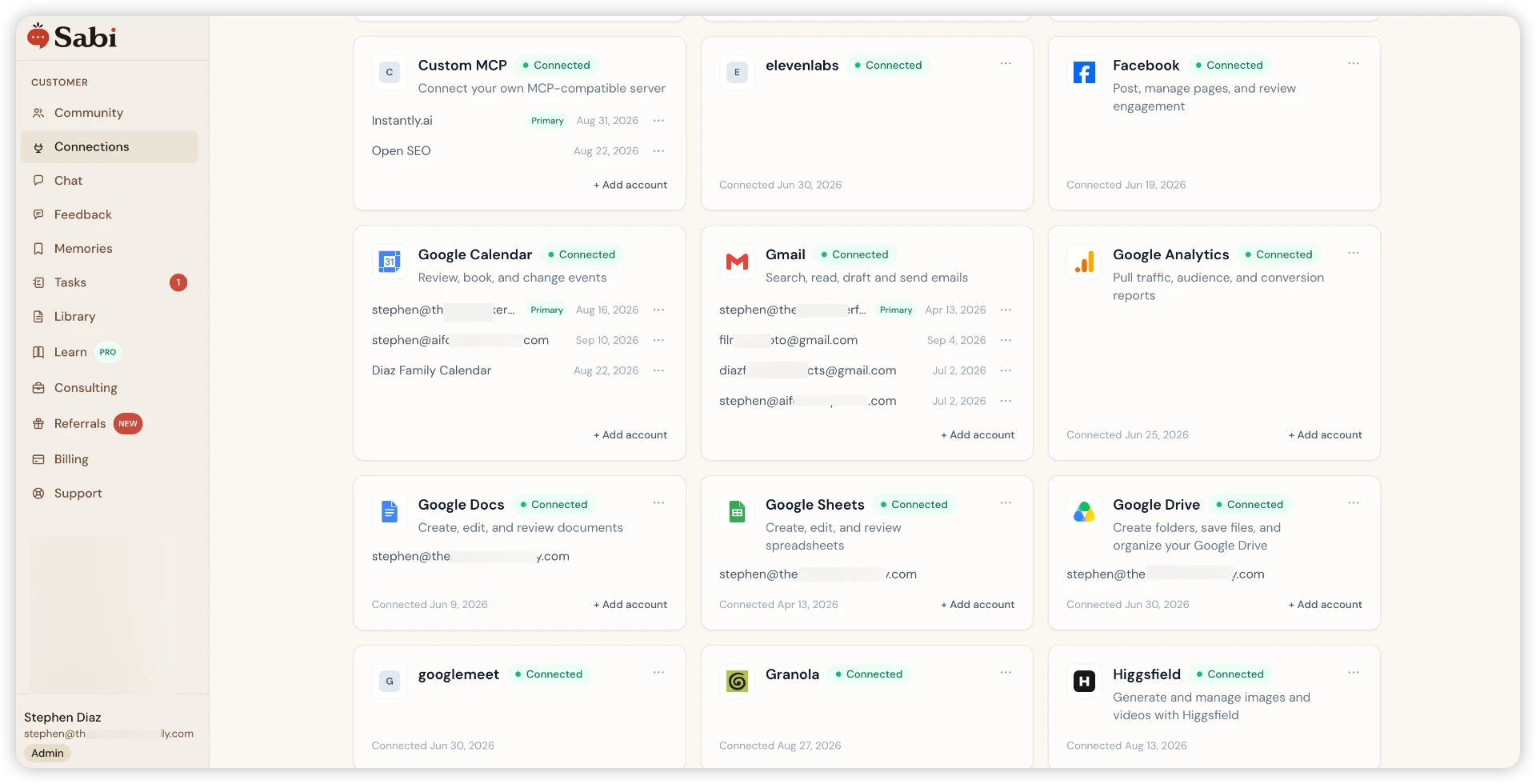Open Tasks with one notification
1536x784 pixels.
[110, 282]
